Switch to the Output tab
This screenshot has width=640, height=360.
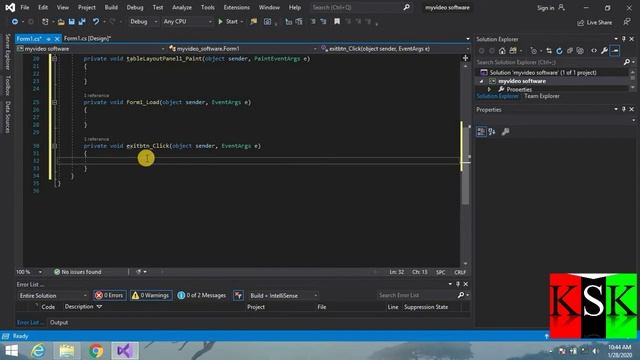tap(59, 322)
